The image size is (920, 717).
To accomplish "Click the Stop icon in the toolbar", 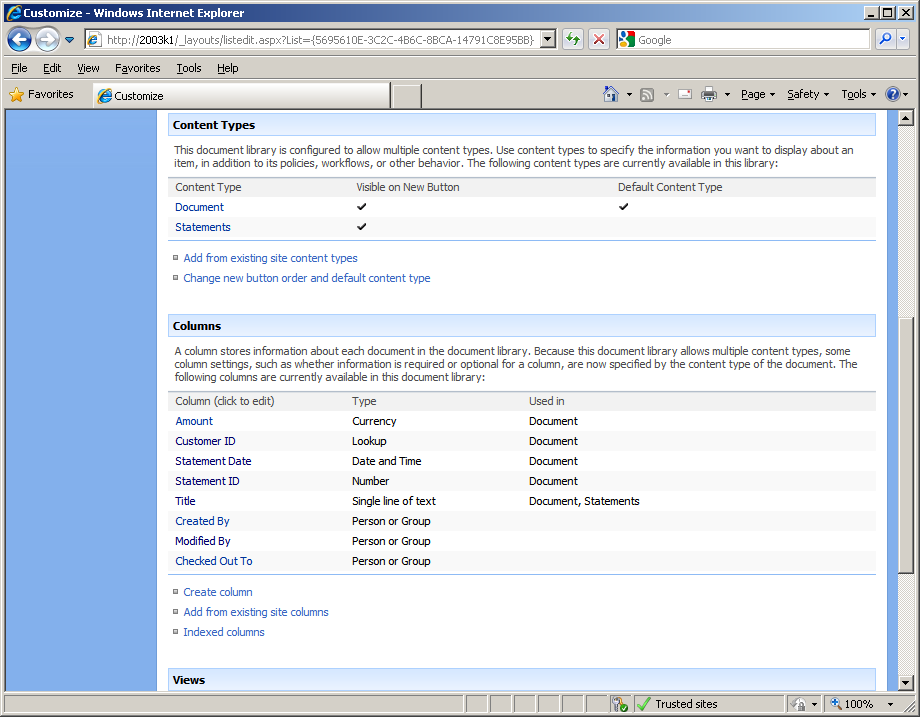I will [598, 39].
